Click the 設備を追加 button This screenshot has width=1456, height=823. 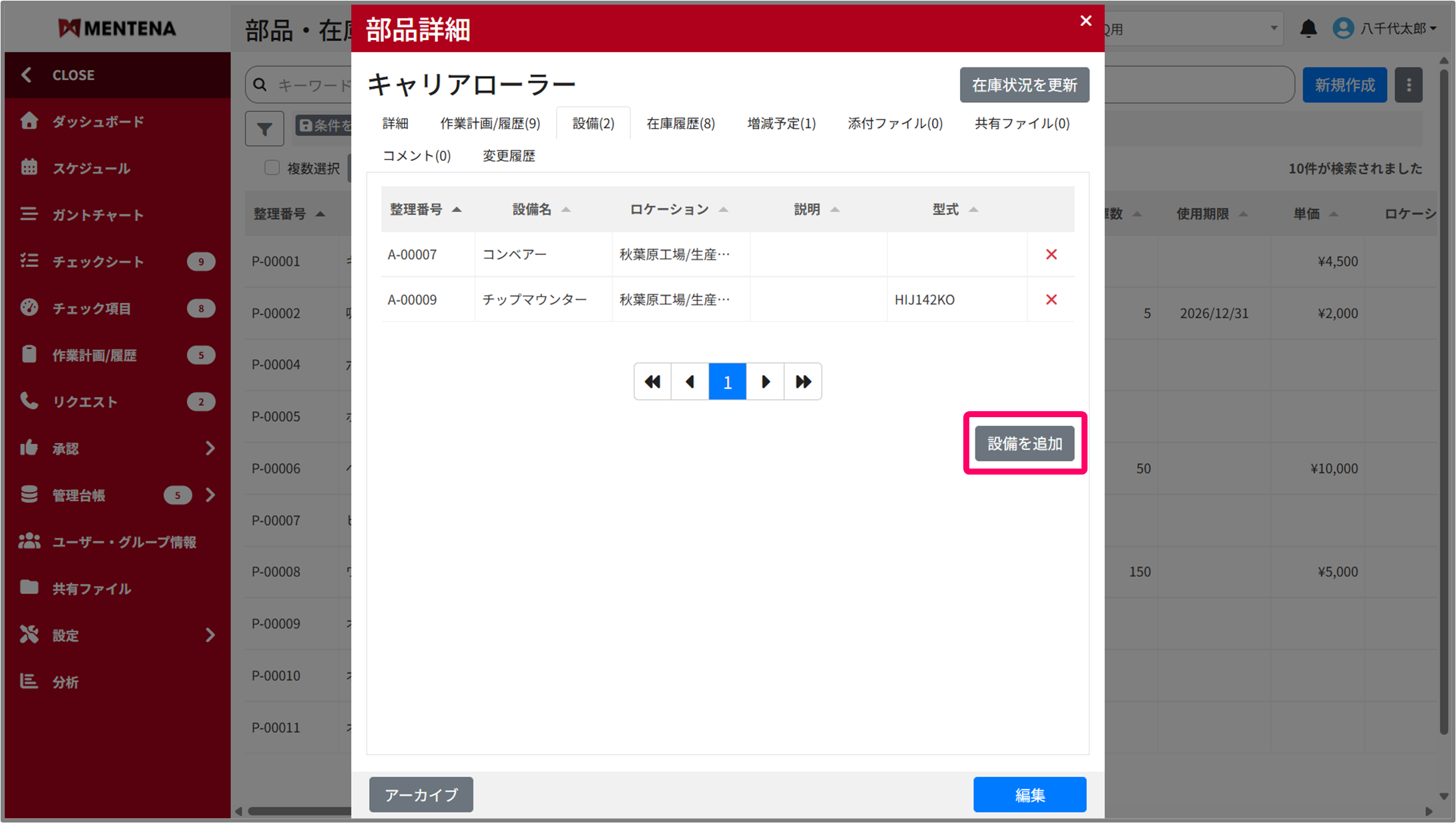pyautogui.click(x=1024, y=444)
